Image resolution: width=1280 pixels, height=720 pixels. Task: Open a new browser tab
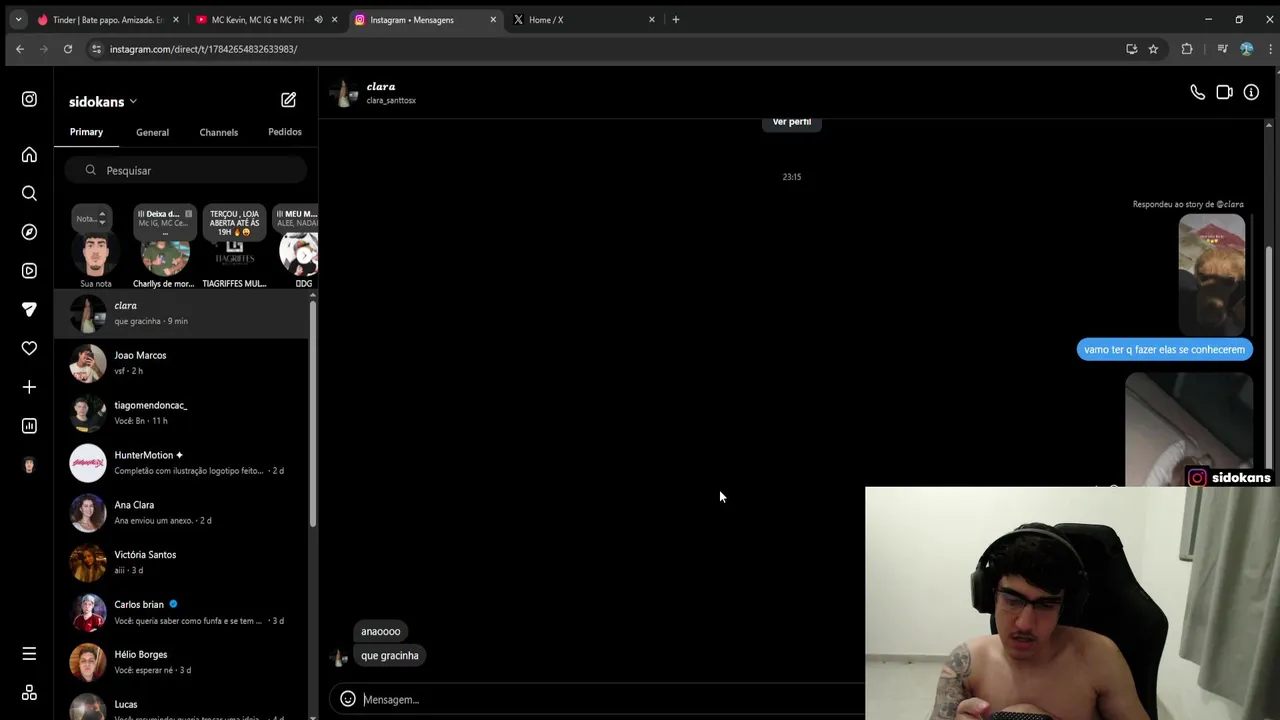[676, 19]
